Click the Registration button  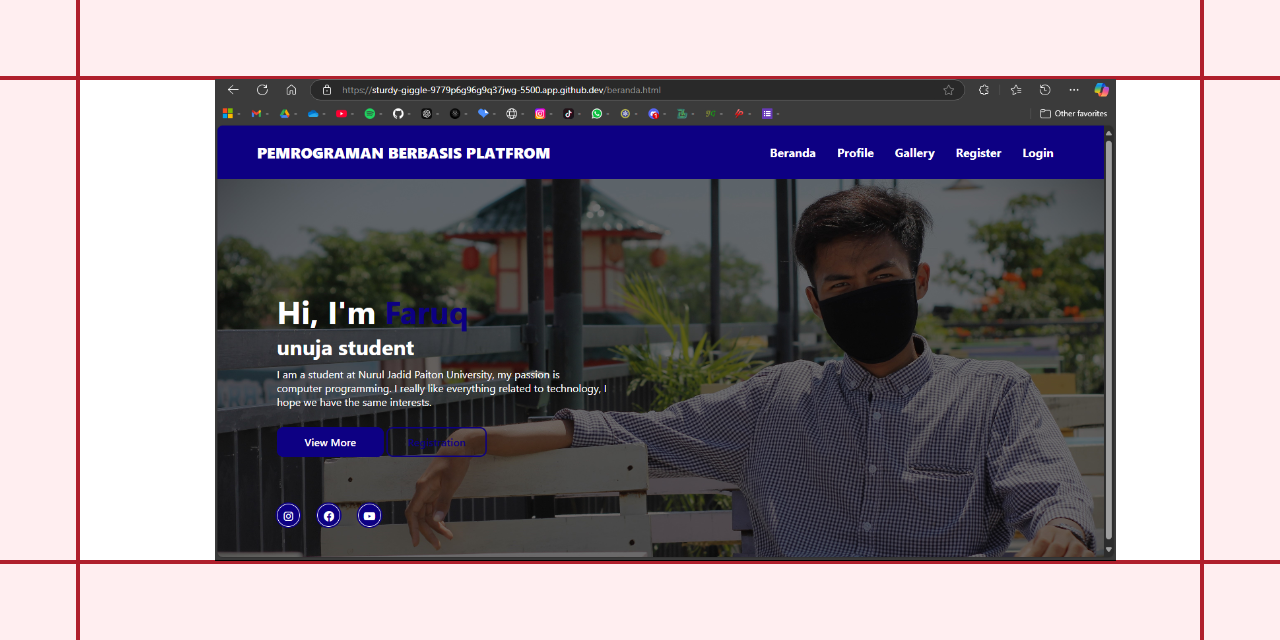pyautogui.click(x=438, y=442)
